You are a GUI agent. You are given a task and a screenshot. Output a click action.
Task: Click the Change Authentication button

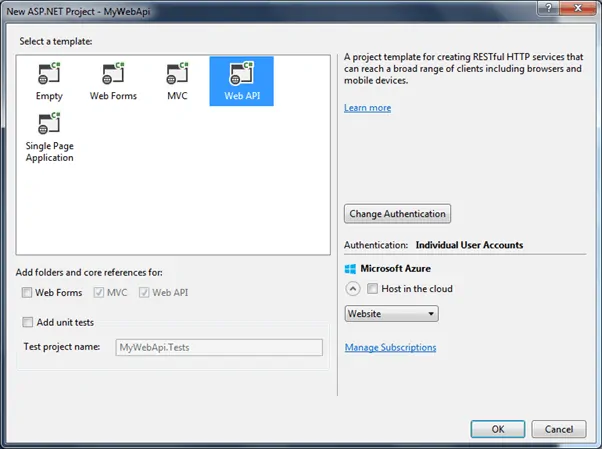click(397, 214)
